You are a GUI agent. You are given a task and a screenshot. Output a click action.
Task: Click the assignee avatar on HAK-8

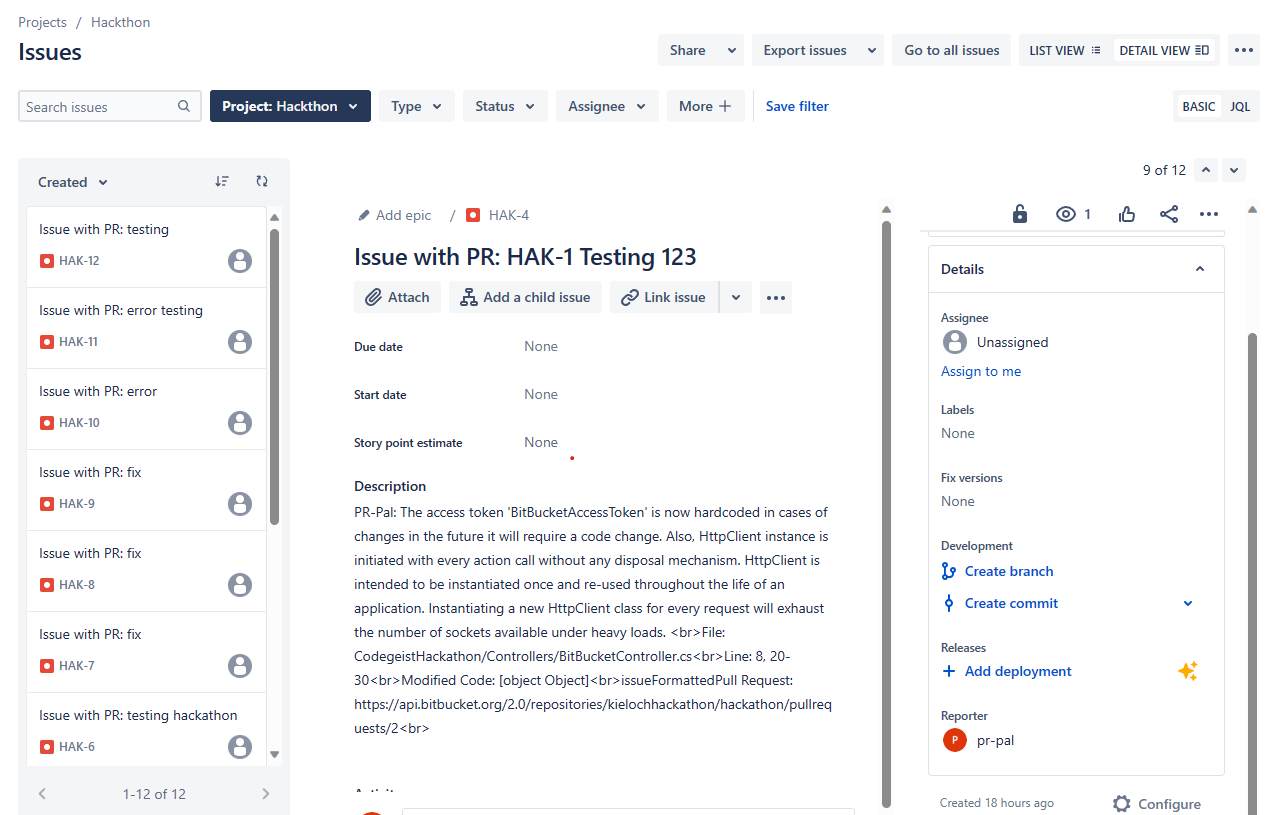pos(240,585)
